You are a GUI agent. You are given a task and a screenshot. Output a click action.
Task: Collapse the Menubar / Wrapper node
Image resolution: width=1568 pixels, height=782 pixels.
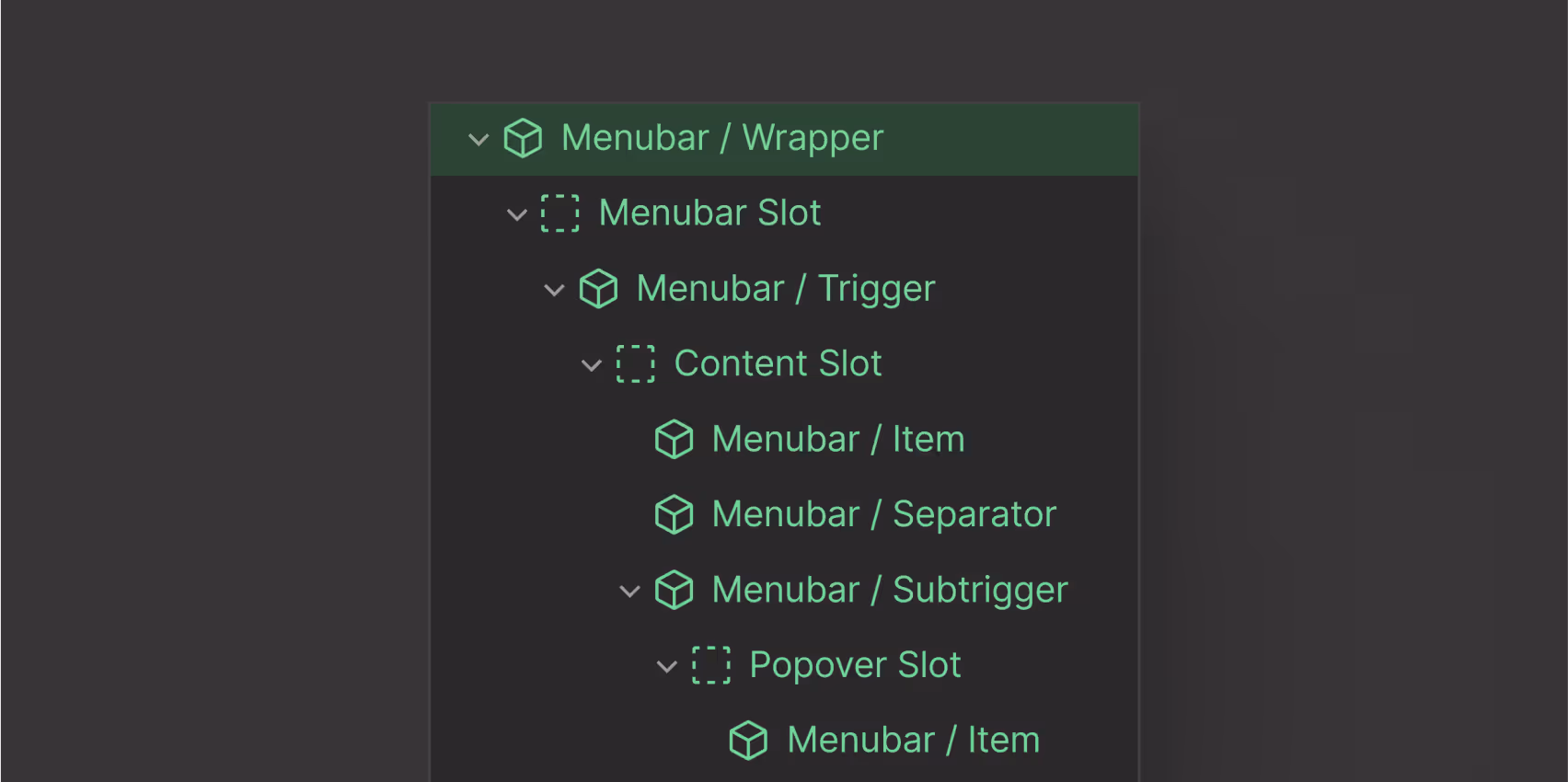(x=478, y=139)
